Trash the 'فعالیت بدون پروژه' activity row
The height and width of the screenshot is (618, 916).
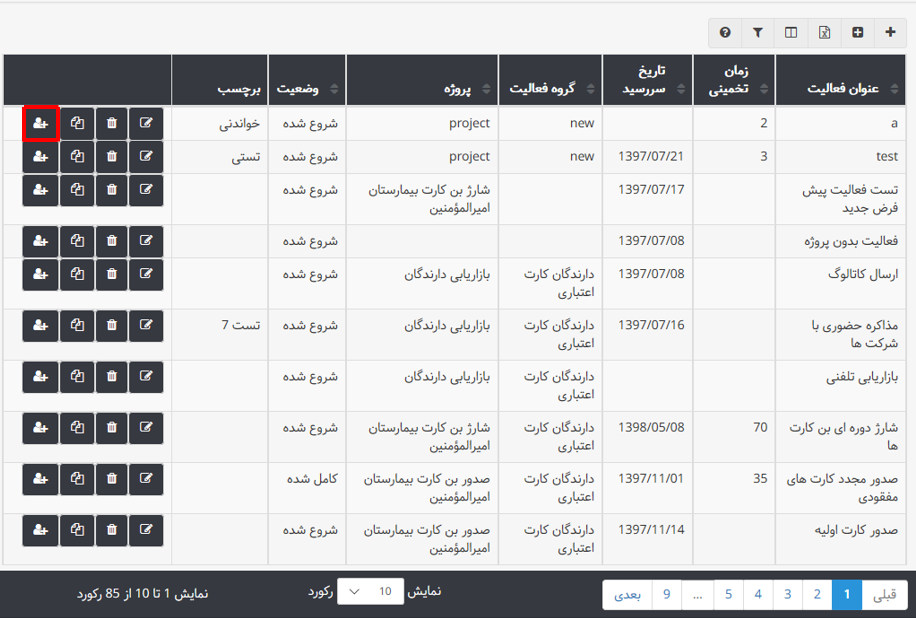111,241
